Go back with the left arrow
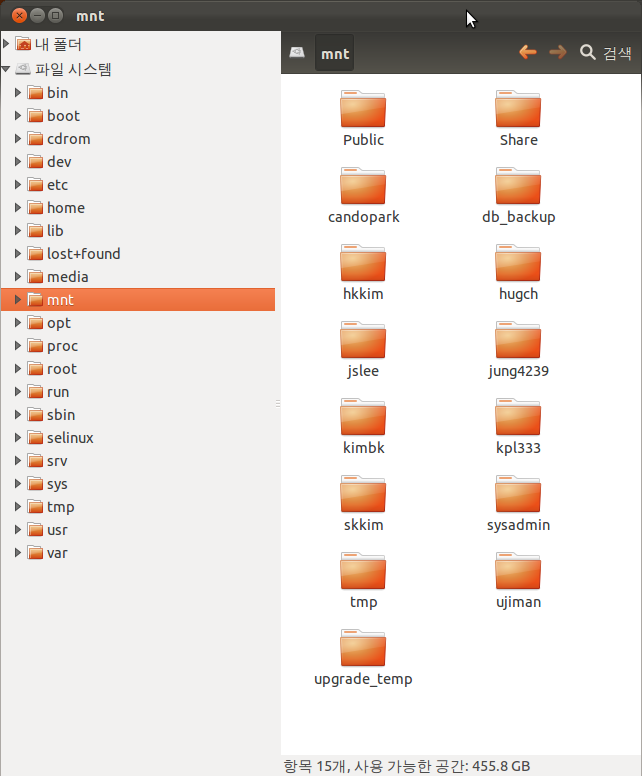Image resolution: width=642 pixels, height=776 pixels. [x=528, y=52]
